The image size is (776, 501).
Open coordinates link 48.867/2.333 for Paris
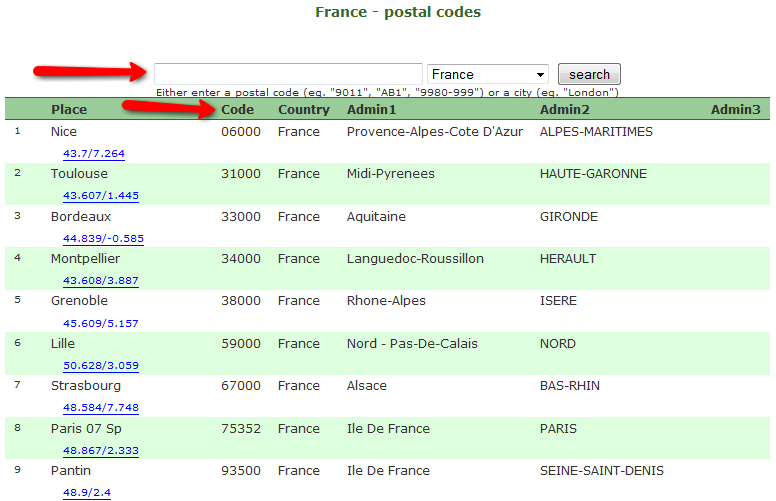click(100, 451)
